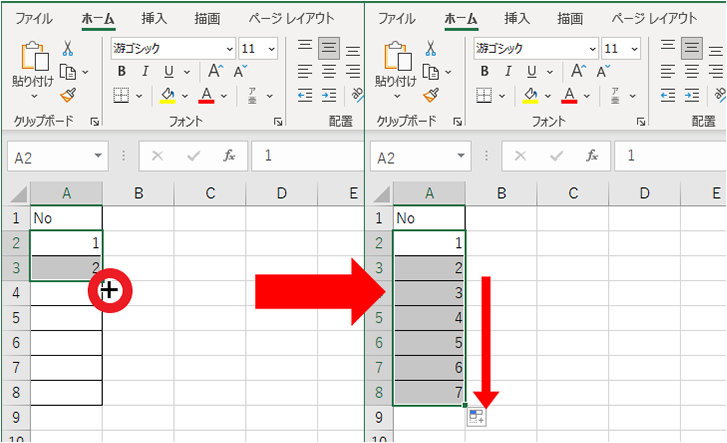Open the ファイル menu in the right window
Screen dimensions: 727x443
397,18
